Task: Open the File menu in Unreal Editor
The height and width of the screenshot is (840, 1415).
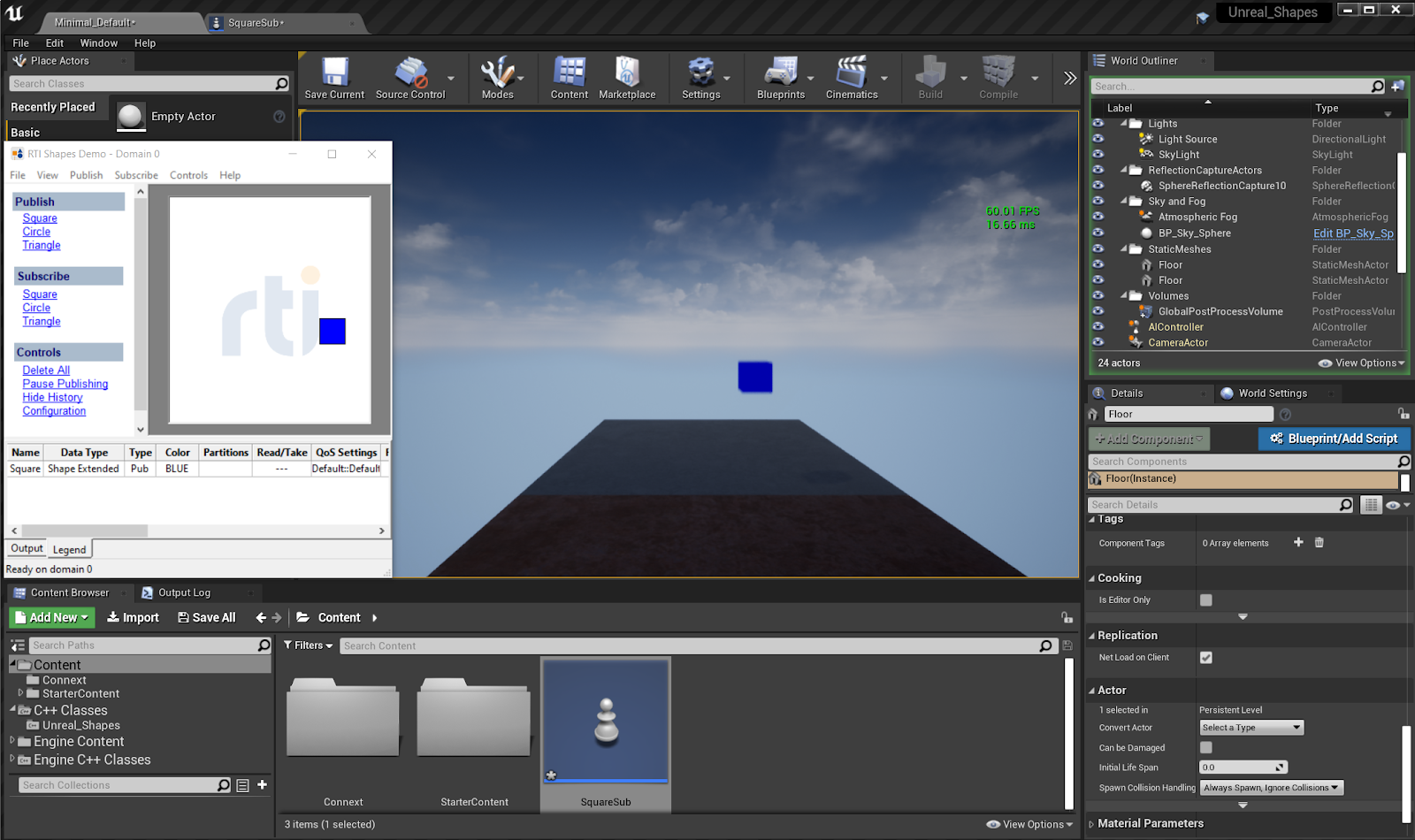Action: coord(20,43)
